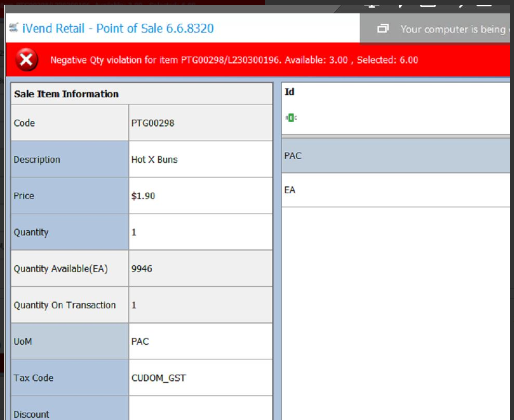This screenshot has width=514, height=420.
Task: Click the Code label cell
Action: tap(70, 123)
